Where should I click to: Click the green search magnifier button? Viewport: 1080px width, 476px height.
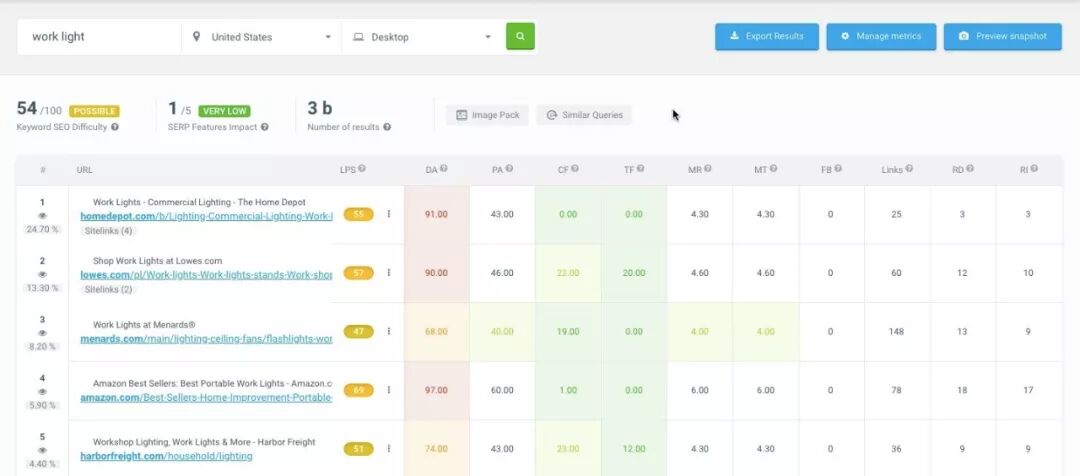click(x=520, y=37)
